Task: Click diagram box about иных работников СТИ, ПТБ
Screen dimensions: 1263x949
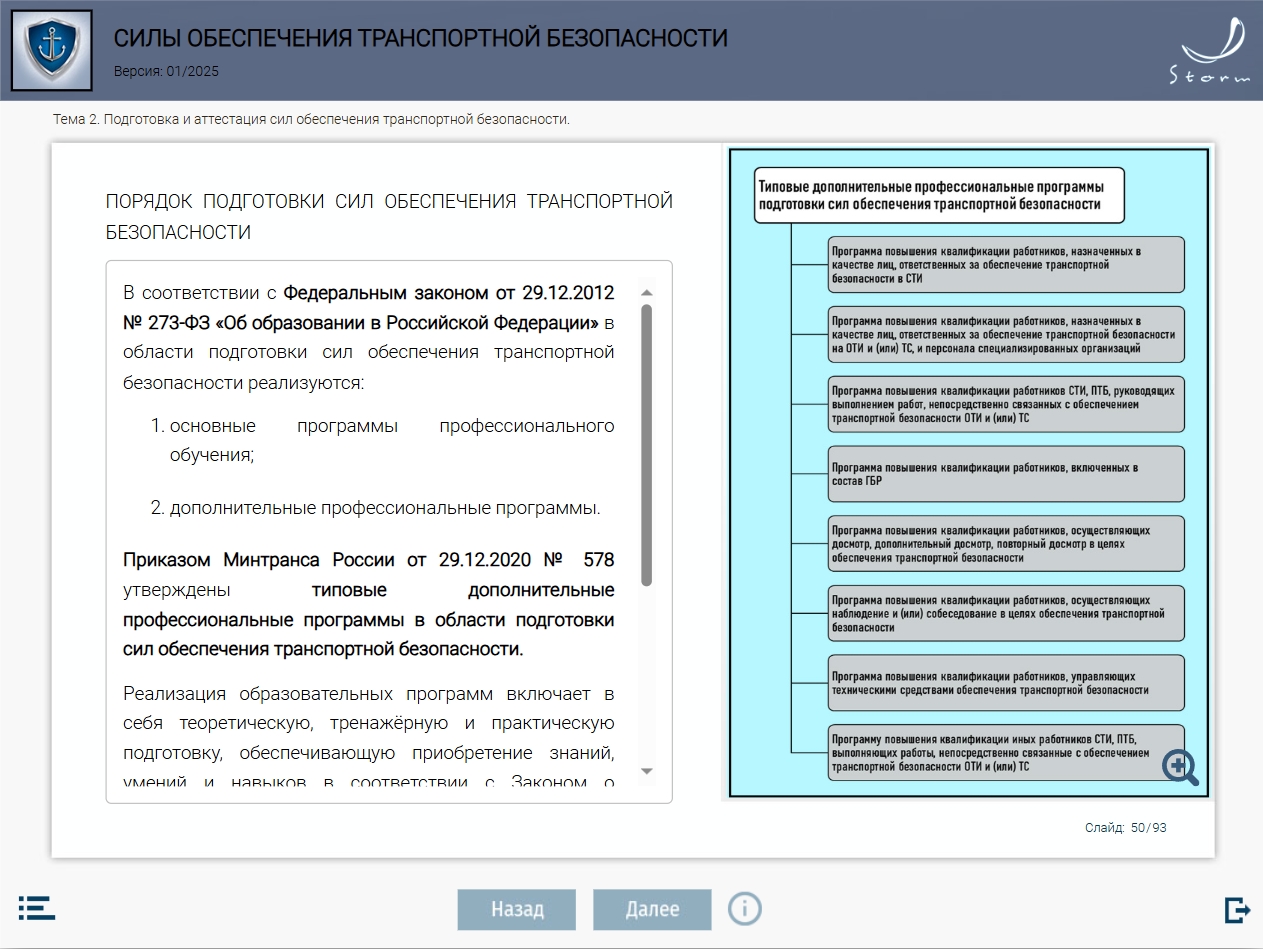Action: coord(1007,753)
